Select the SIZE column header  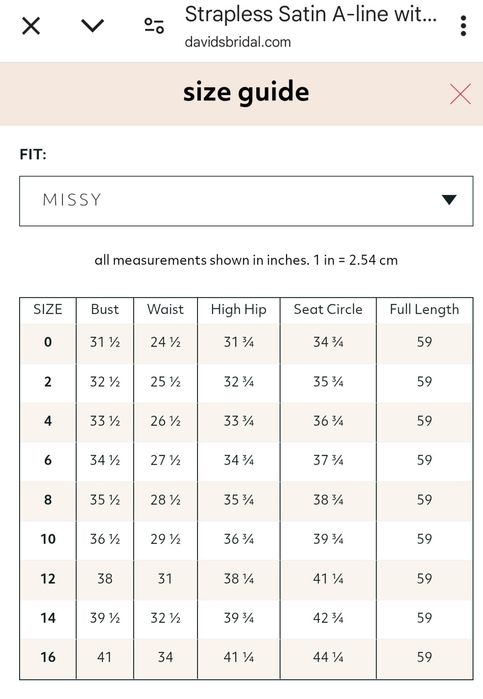coord(48,309)
